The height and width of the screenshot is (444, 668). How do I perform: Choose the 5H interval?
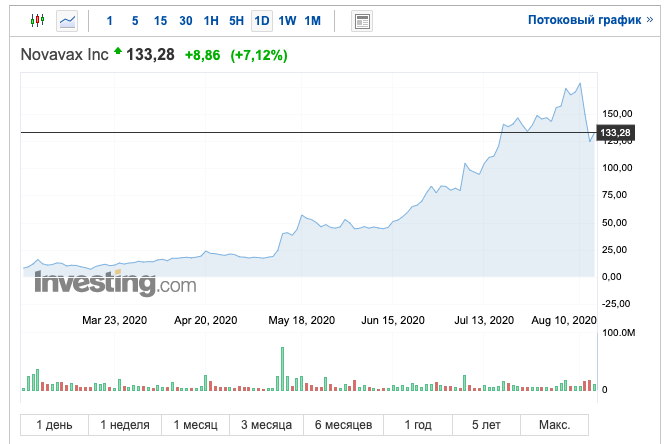click(236, 20)
